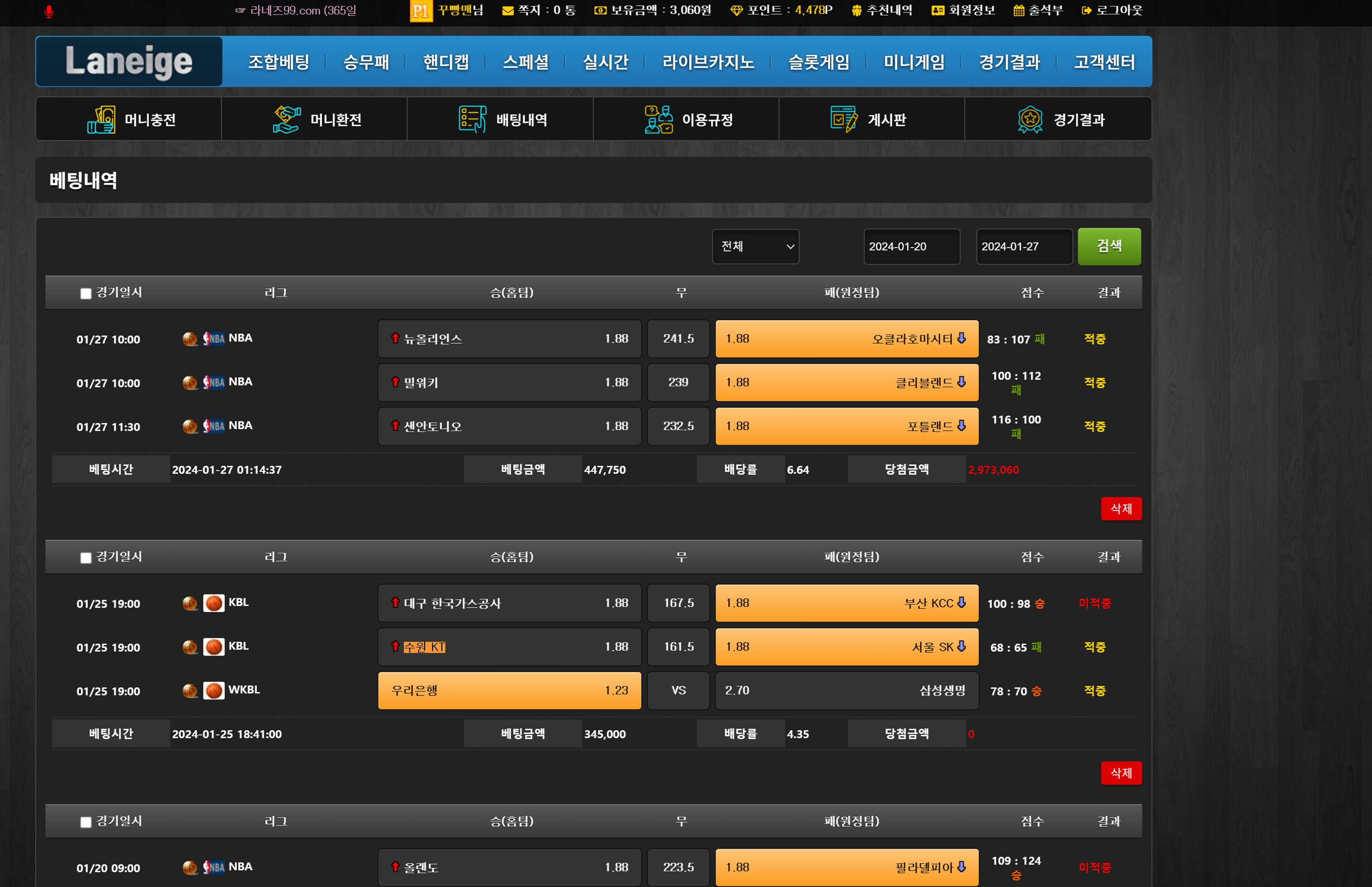
Task: Go to the 조합베팅 menu
Action: tap(279, 62)
